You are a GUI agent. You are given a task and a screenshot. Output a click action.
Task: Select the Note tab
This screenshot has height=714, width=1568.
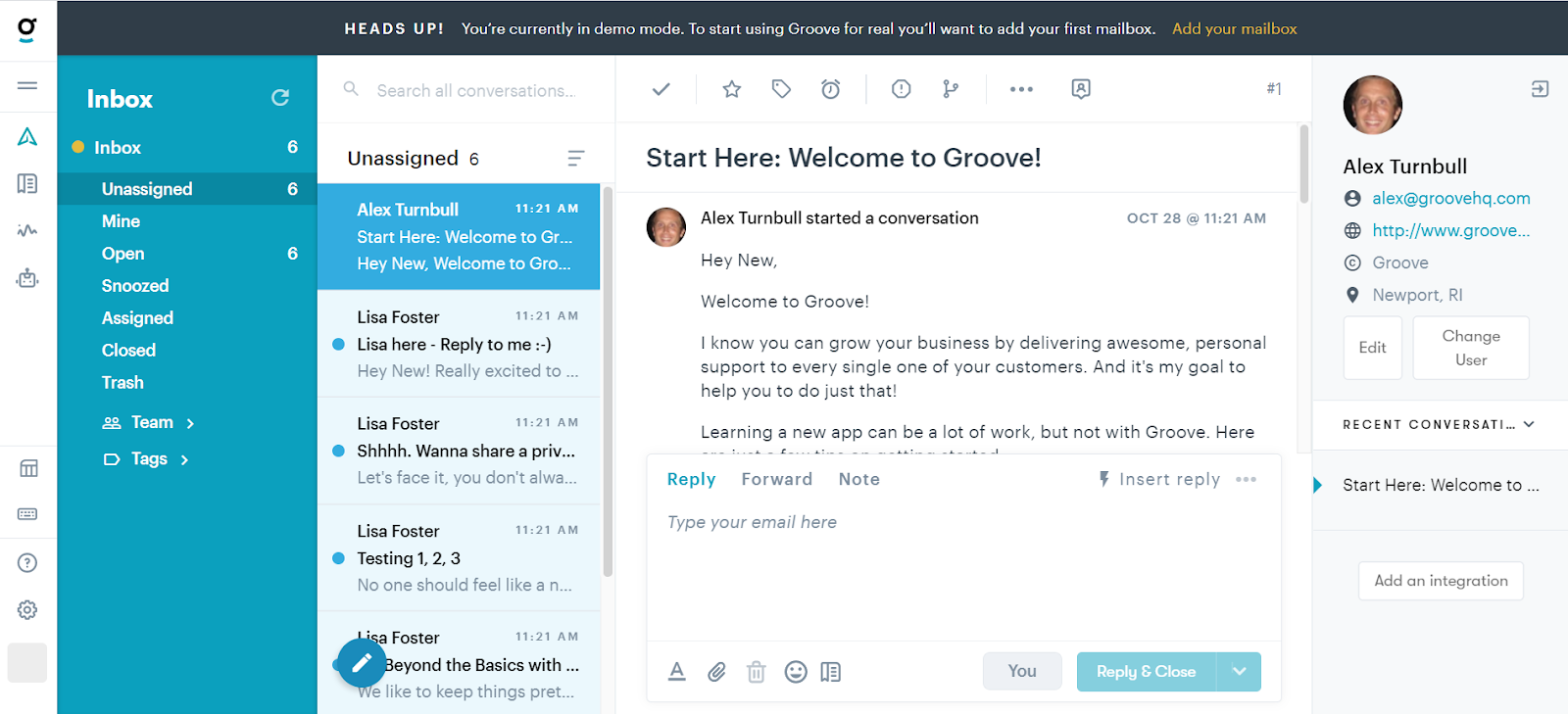pos(859,480)
